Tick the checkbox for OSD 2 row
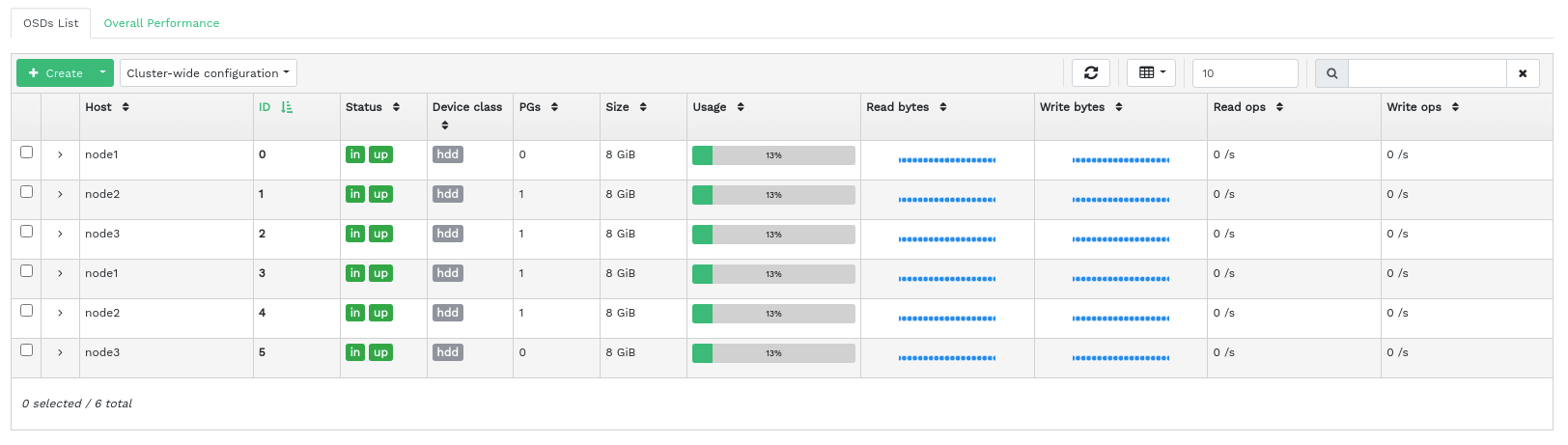 (x=27, y=232)
